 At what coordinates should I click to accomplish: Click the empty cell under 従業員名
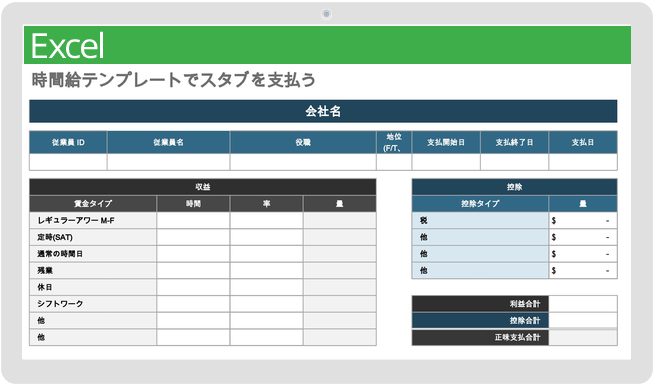[169, 162]
